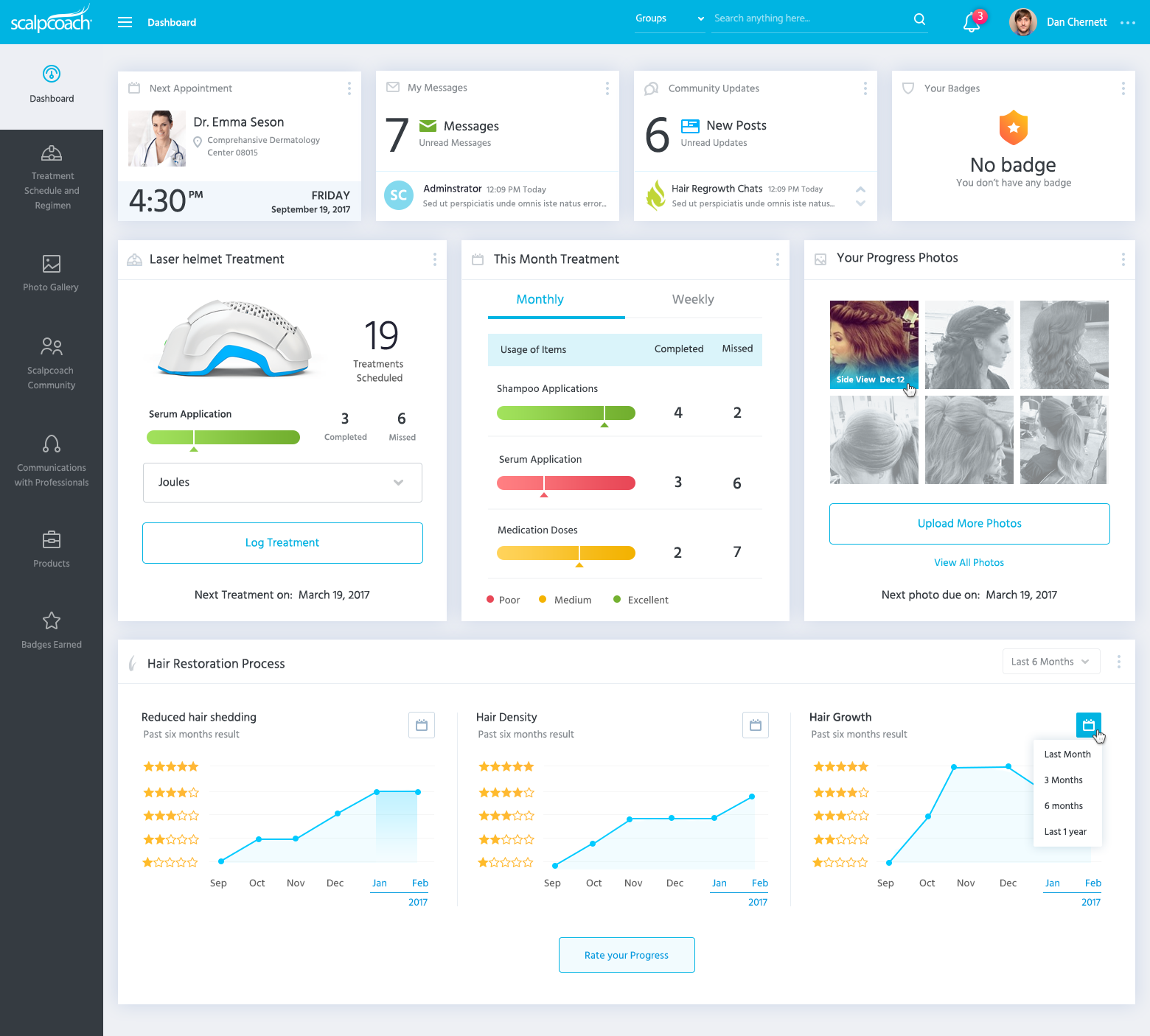Choose Last 1 year menu option

(1065, 832)
